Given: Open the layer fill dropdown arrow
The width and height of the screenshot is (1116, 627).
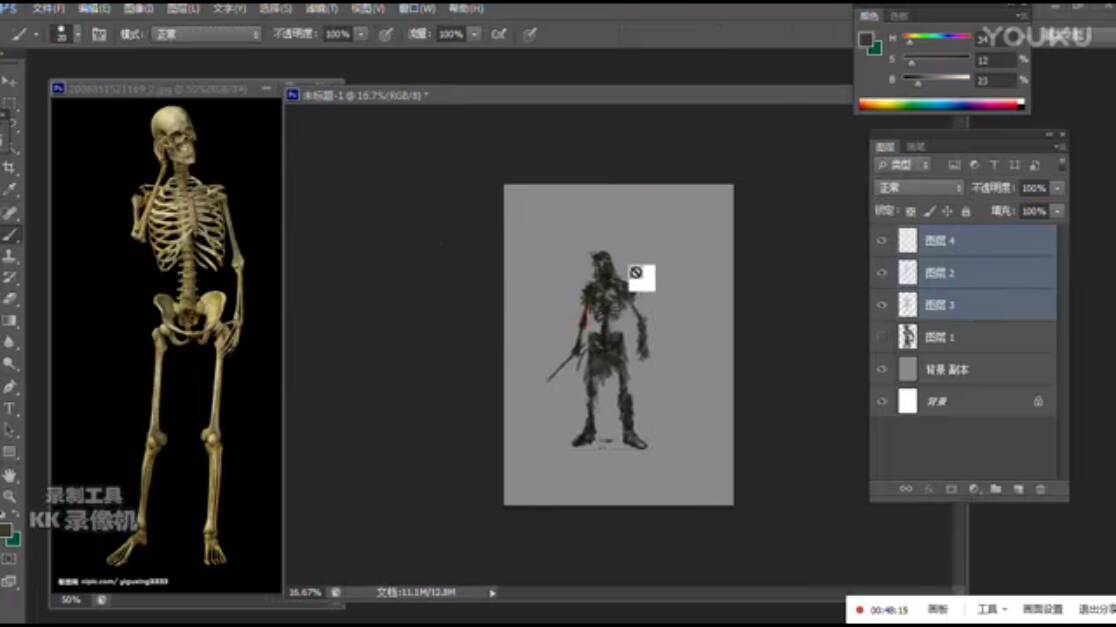Looking at the screenshot, I should click(1058, 211).
